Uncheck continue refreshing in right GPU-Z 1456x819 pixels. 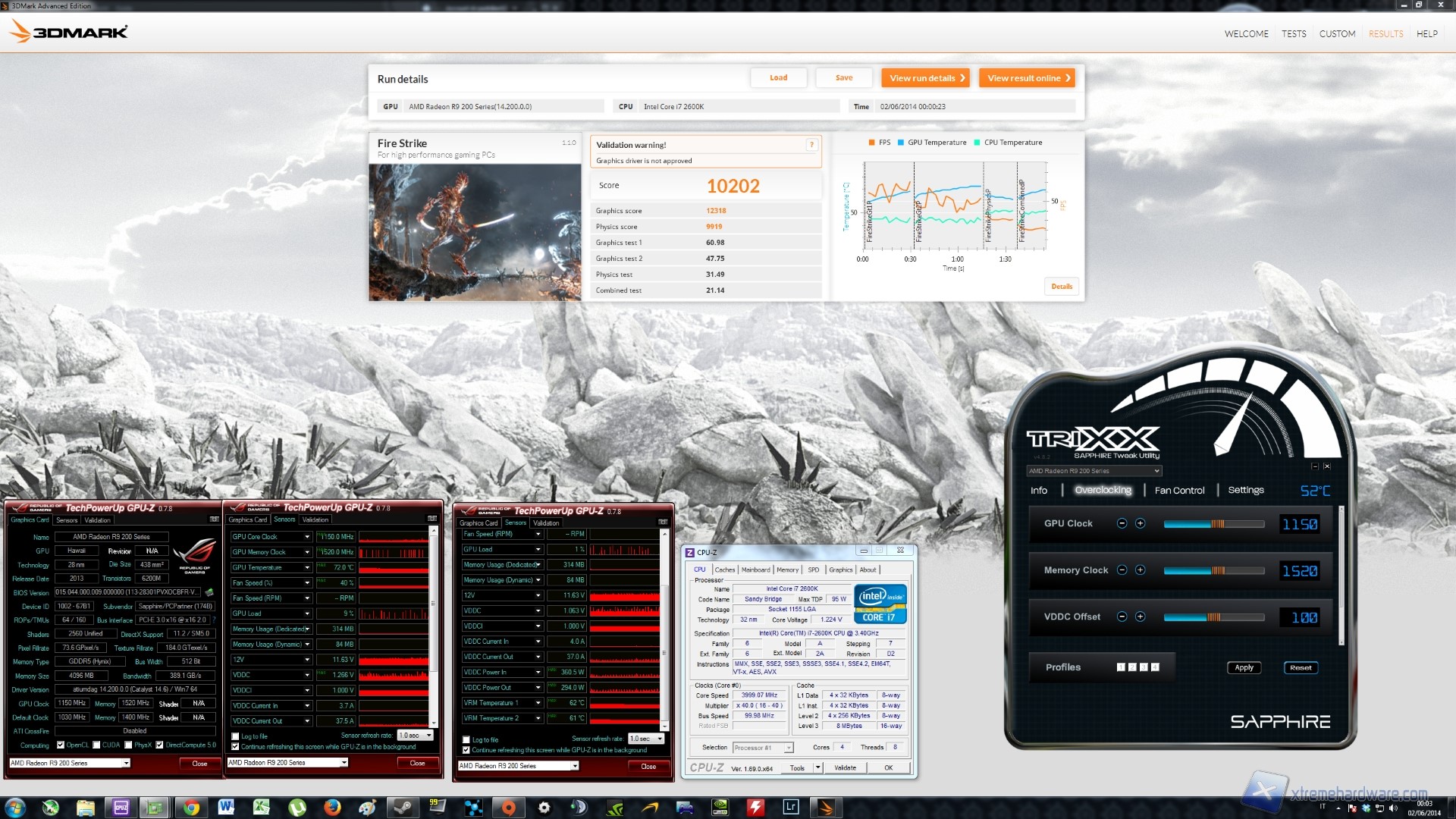pos(466,750)
